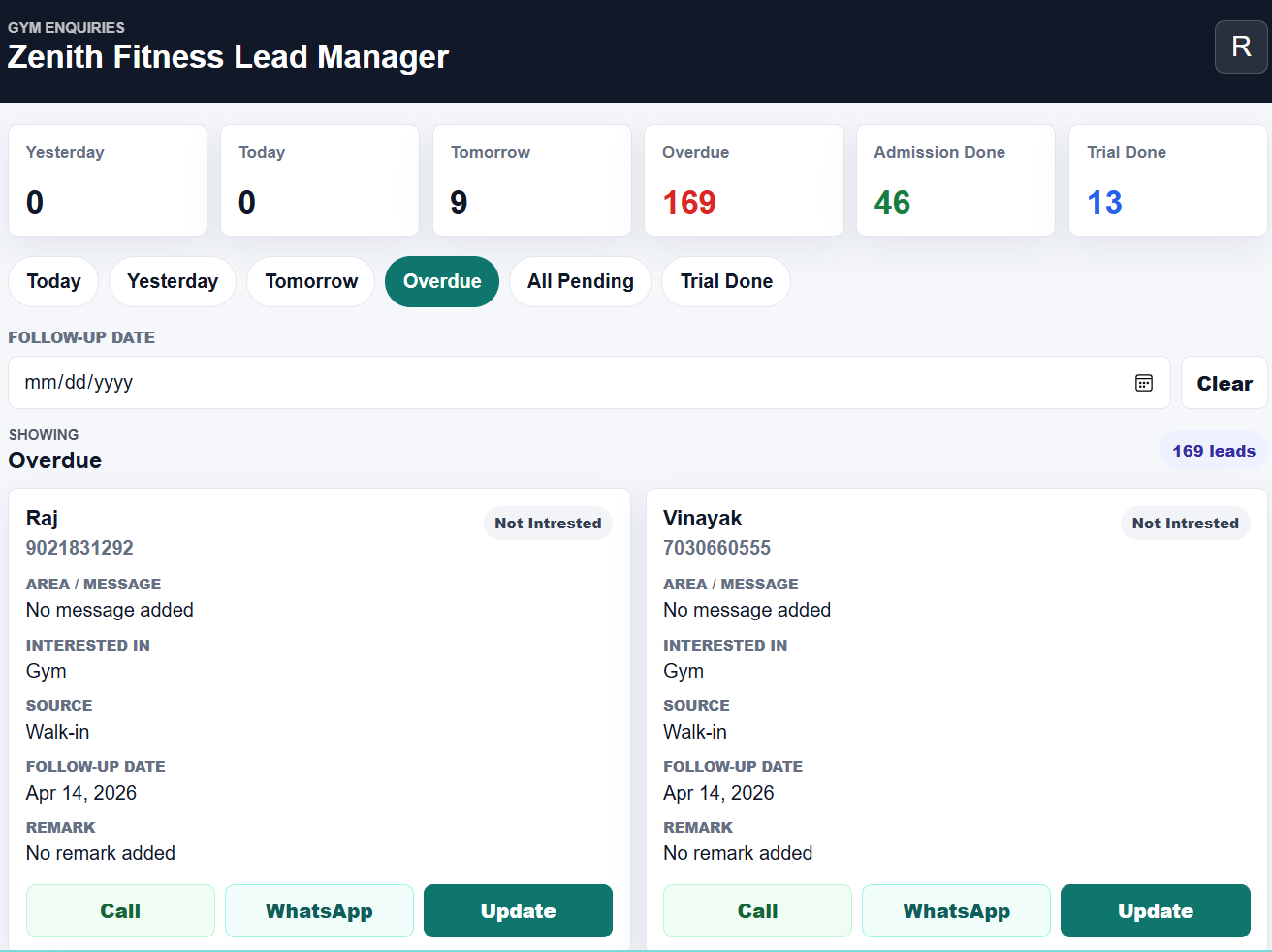Show the All Pending filter tab
Viewport: 1272px width, 952px height.
[x=581, y=281]
